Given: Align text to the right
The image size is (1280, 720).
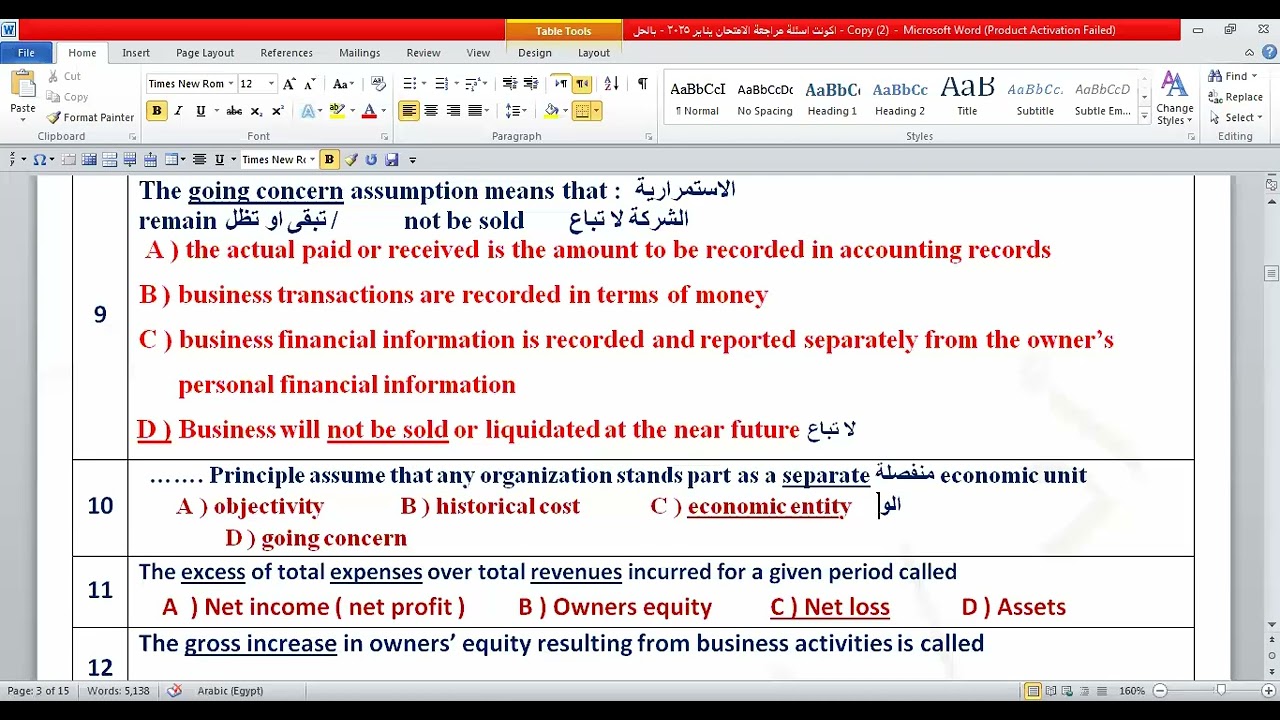Looking at the screenshot, I should pyautogui.click(x=453, y=111).
